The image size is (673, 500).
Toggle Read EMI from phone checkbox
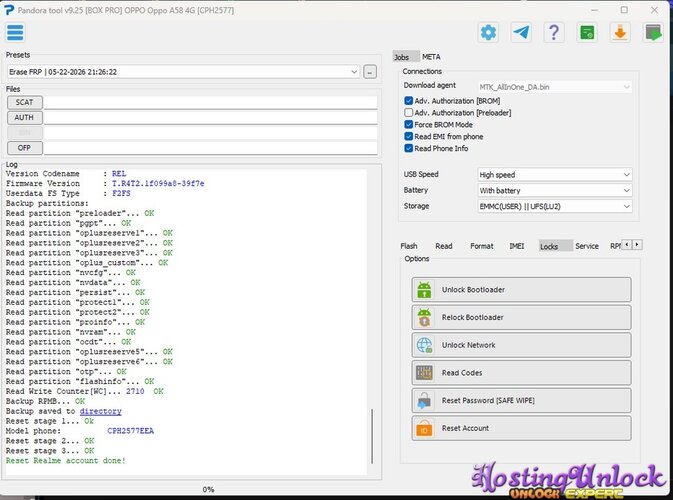(x=409, y=136)
